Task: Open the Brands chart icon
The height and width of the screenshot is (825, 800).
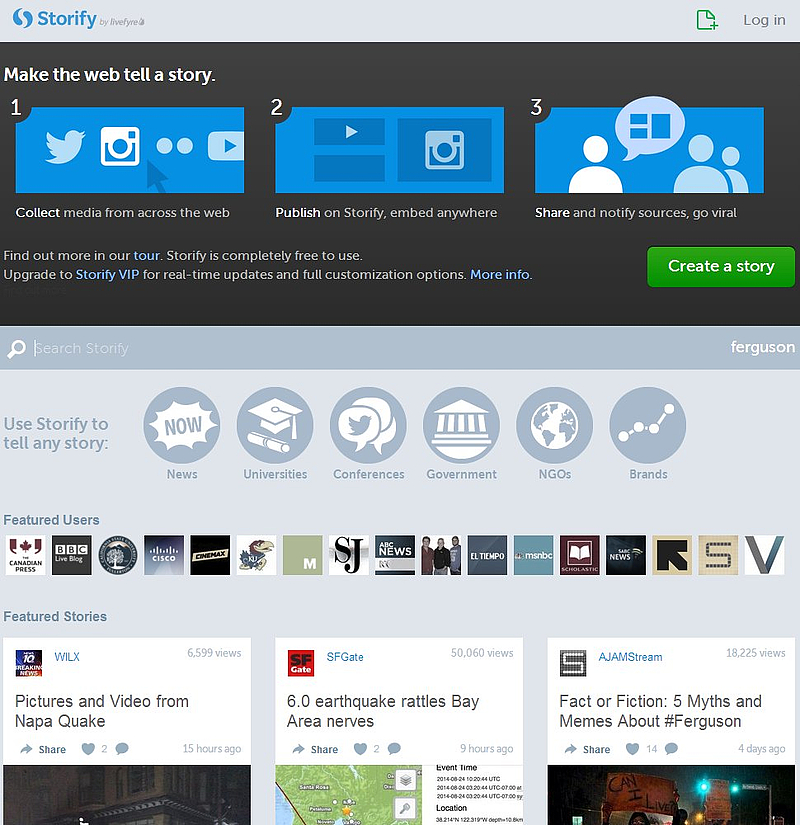Action: 647,426
